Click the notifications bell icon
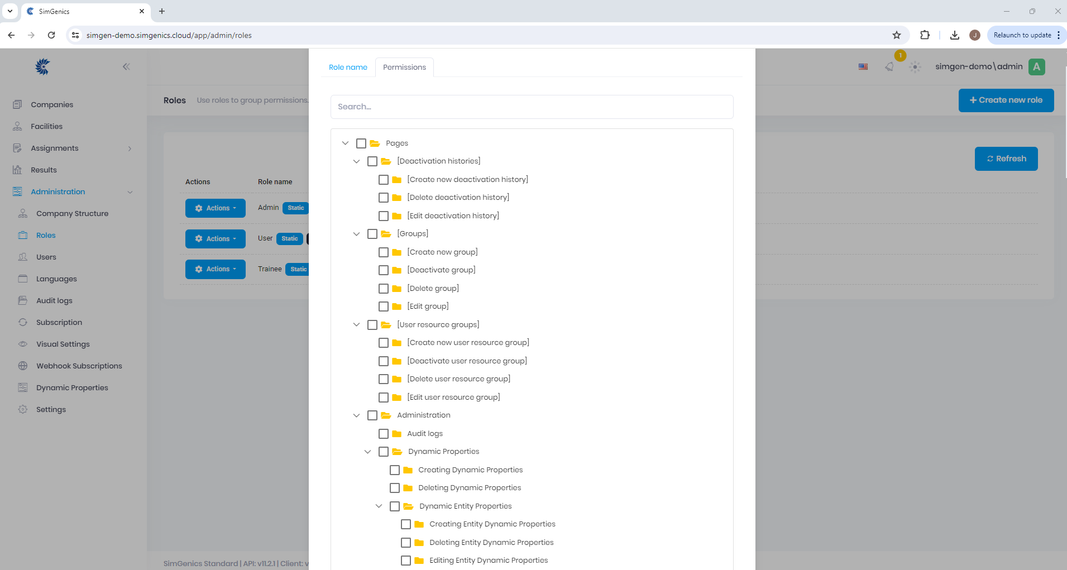1067x570 pixels. [x=889, y=67]
